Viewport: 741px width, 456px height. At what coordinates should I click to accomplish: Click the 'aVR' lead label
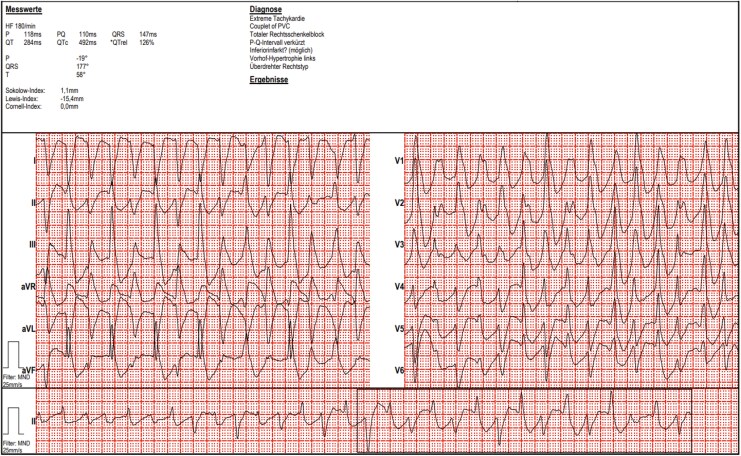[28, 286]
